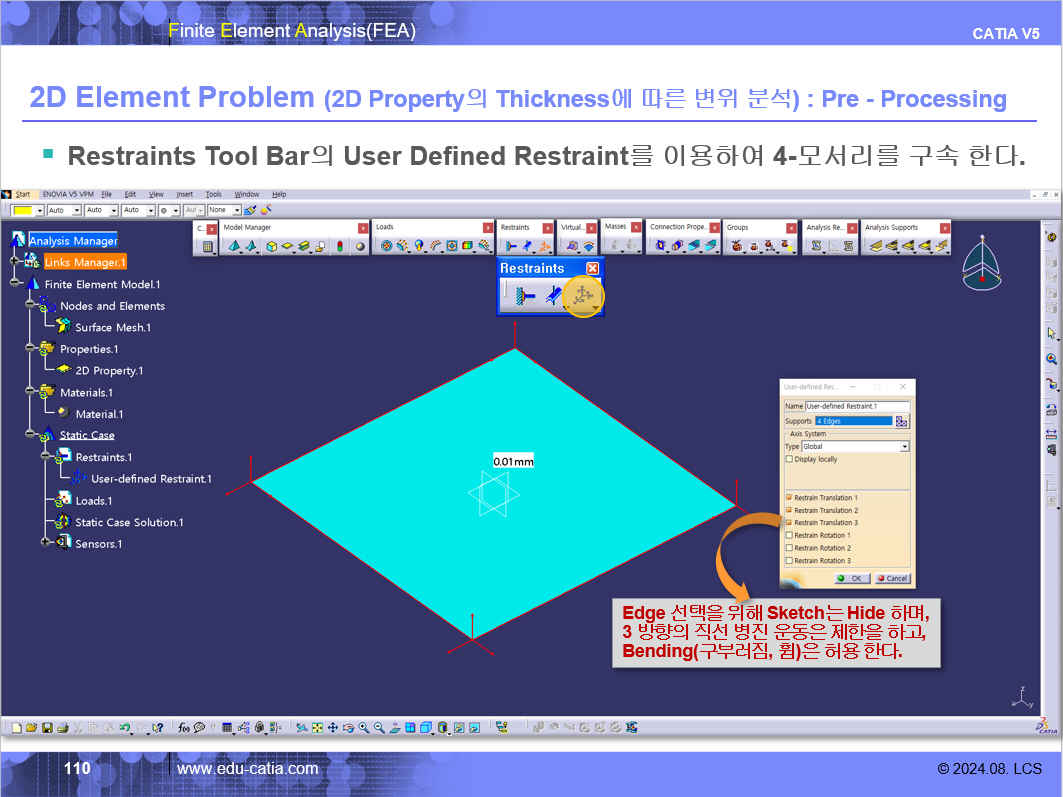The width and height of the screenshot is (1063, 797).
Task: Check the Display locally checkbox
Action: point(789,459)
